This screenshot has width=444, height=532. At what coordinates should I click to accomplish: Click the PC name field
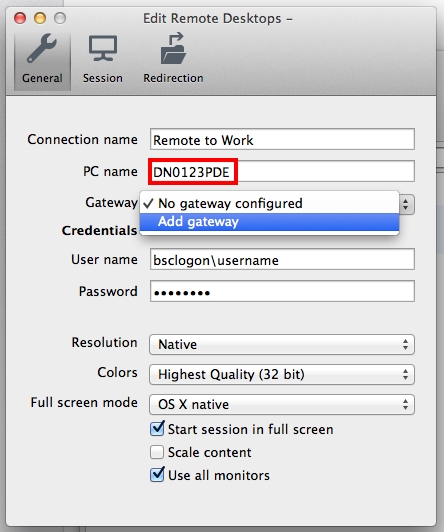pyautogui.click(x=282, y=171)
